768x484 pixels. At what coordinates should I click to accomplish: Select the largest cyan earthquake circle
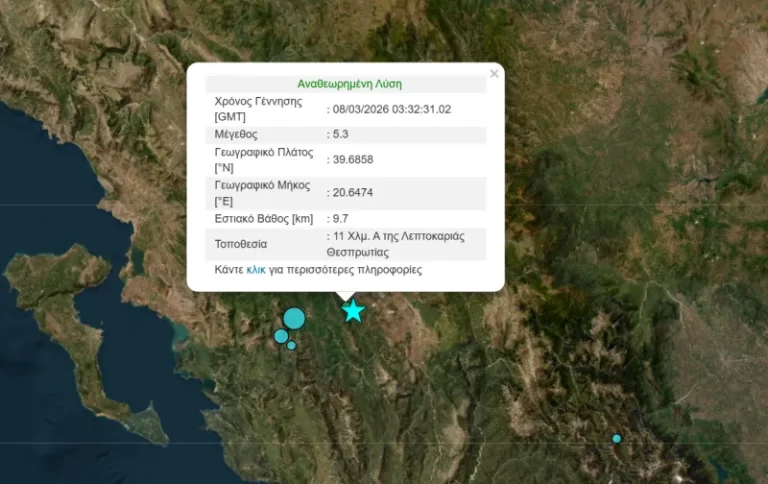click(x=294, y=319)
